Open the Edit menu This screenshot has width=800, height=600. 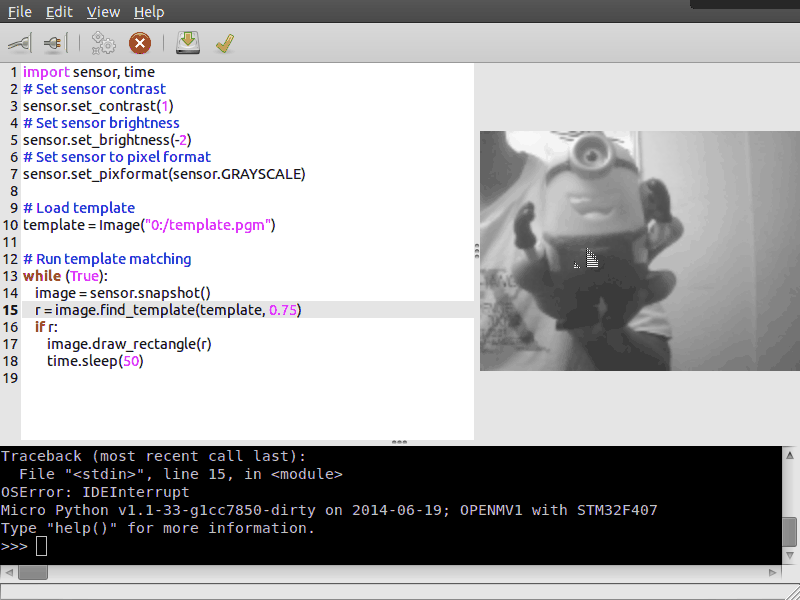(x=59, y=12)
